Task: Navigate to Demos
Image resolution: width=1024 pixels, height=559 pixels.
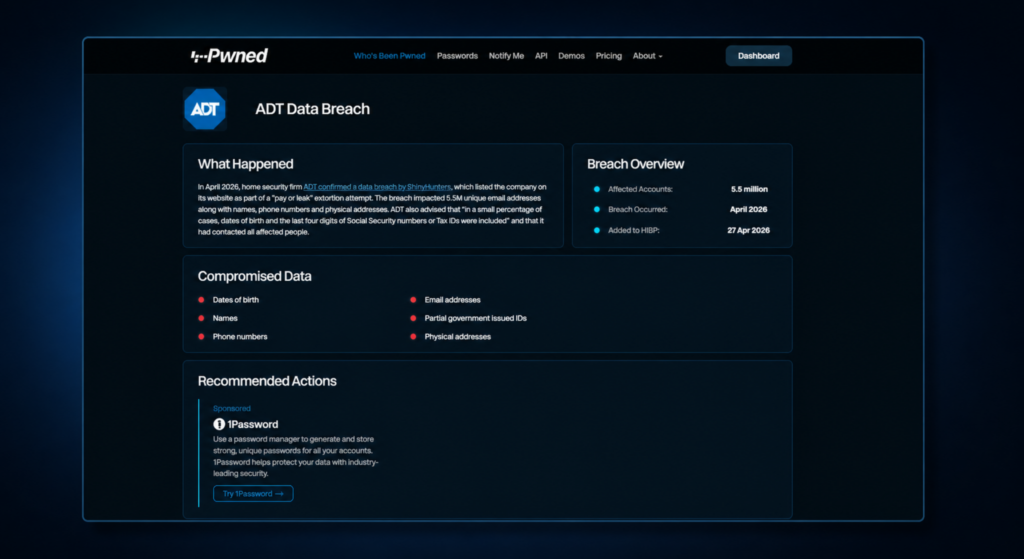Action: click(571, 56)
